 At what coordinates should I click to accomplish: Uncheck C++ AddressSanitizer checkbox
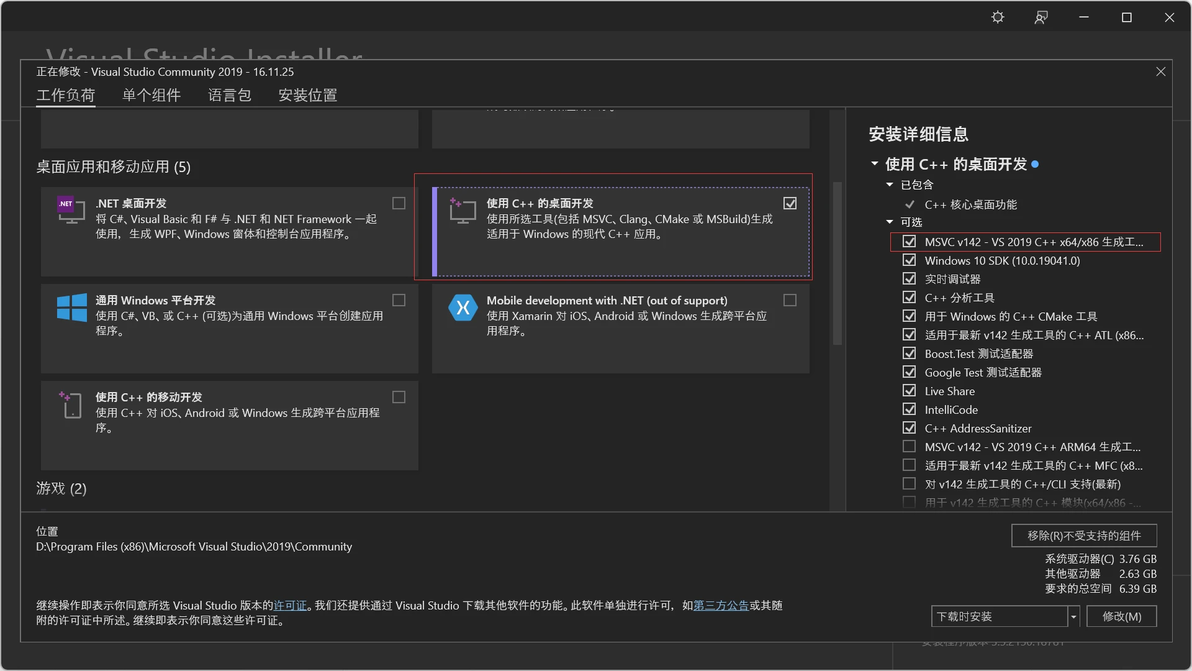pyautogui.click(x=909, y=428)
